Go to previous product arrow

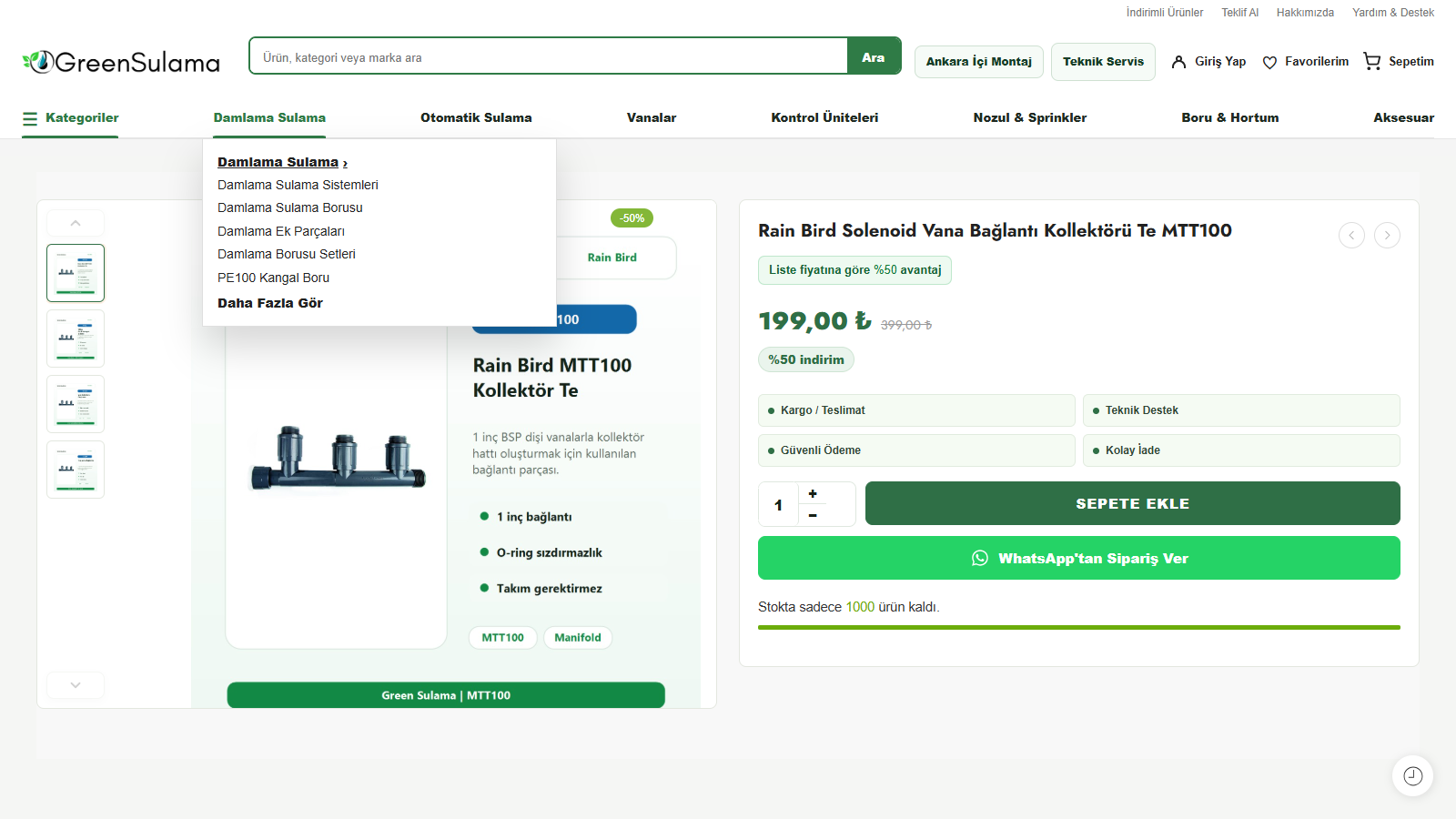(1351, 235)
